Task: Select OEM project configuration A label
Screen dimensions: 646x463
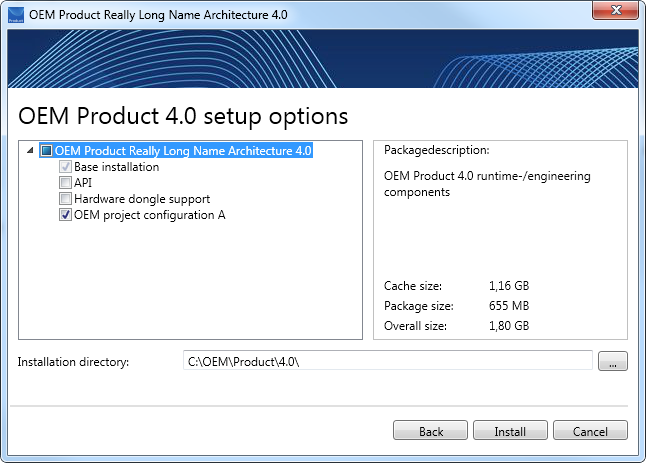Action: point(150,215)
